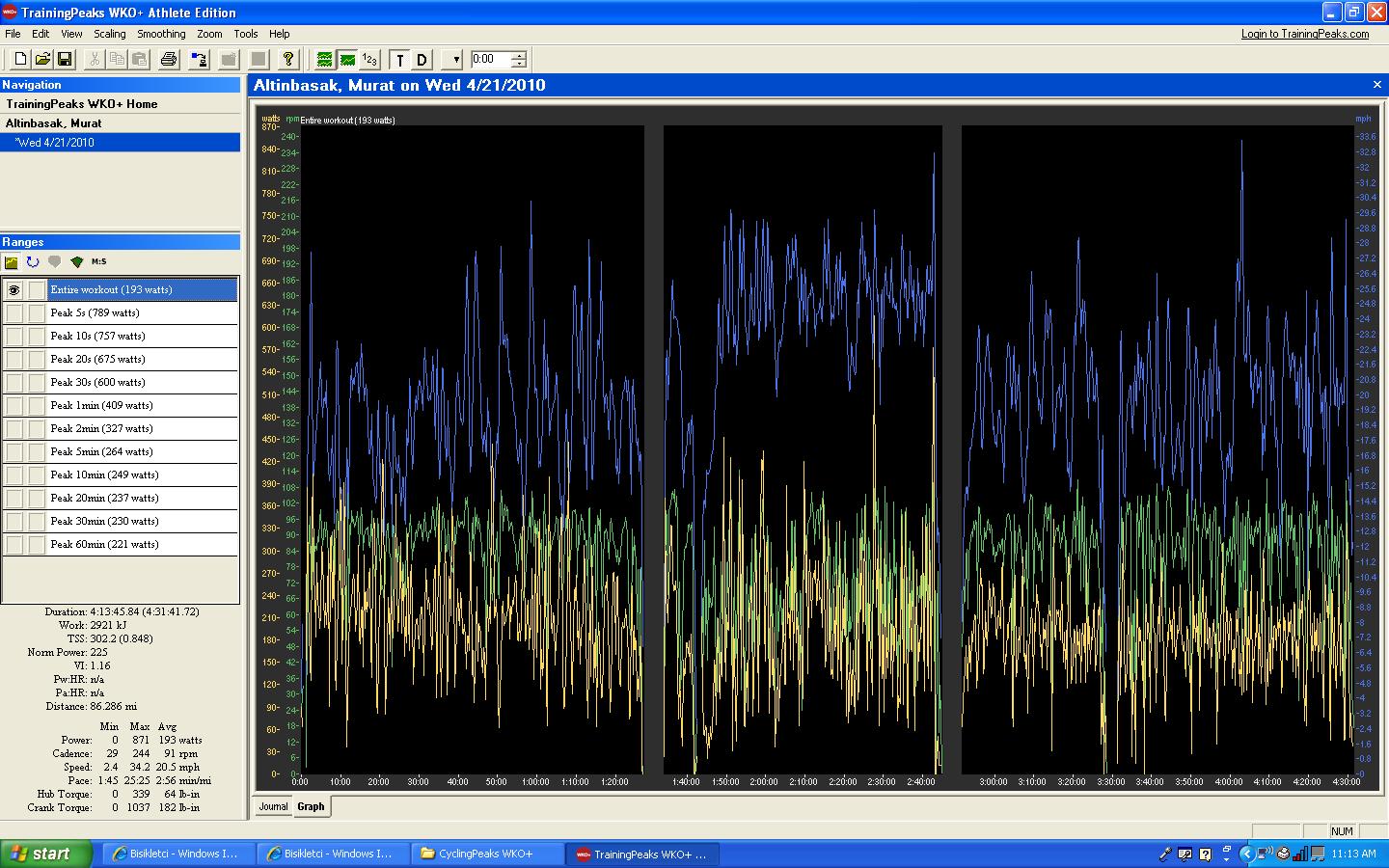Switch to the Journal tab

point(273,806)
